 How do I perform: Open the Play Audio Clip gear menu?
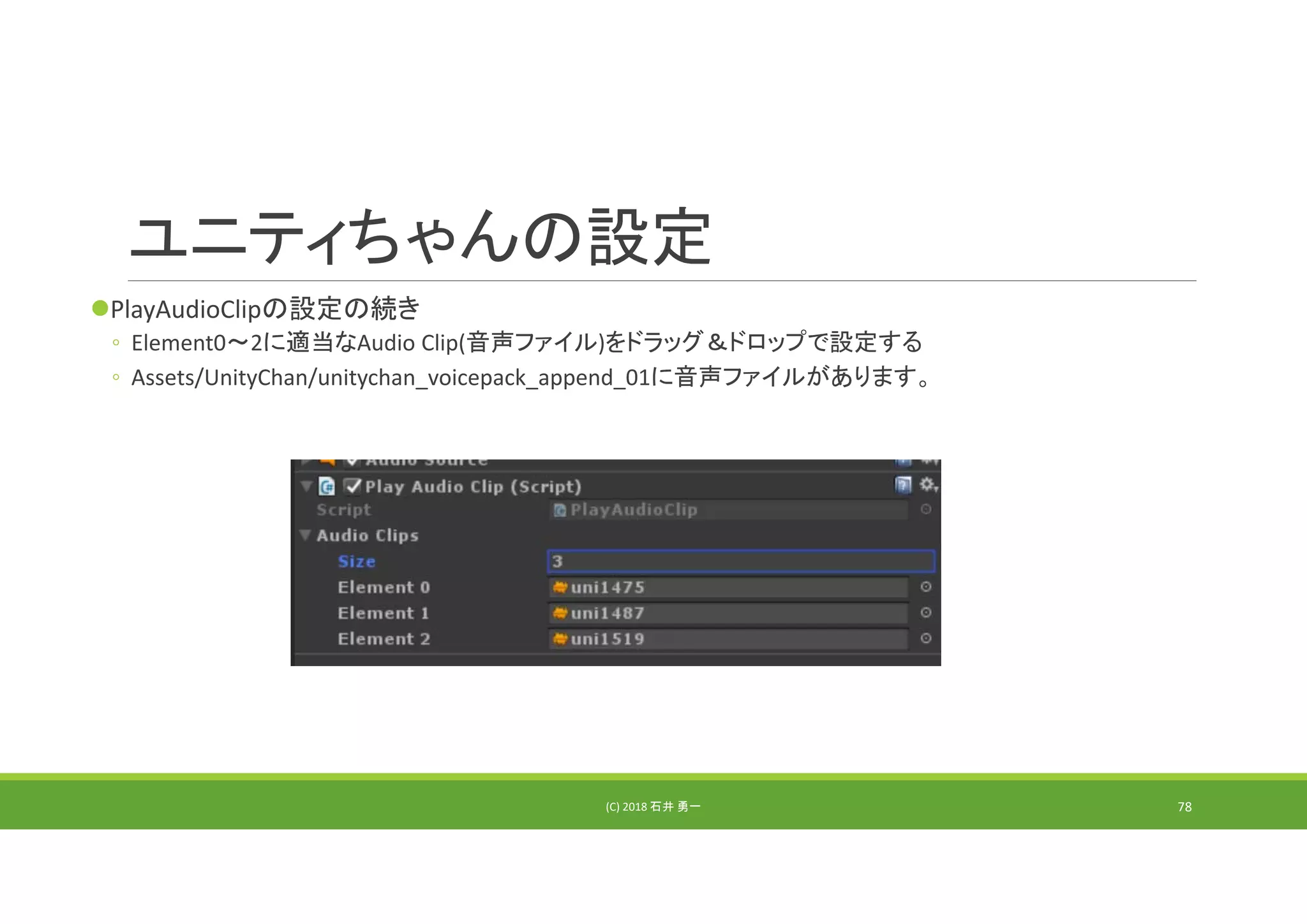929,485
